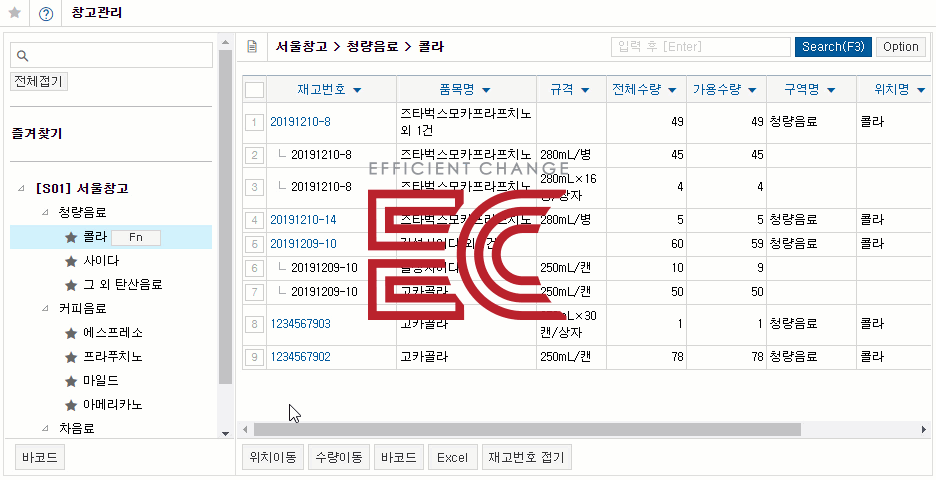Click the Fn button on 콜라 row

point(136,238)
